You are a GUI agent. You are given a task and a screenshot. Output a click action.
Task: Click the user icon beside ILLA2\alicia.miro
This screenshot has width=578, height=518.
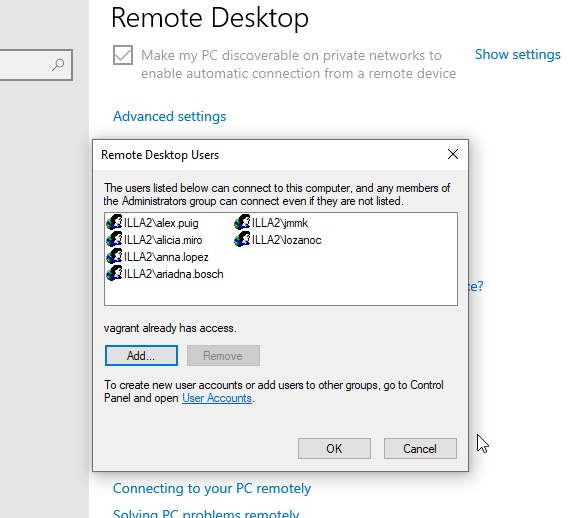pyautogui.click(x=114, y=240)
